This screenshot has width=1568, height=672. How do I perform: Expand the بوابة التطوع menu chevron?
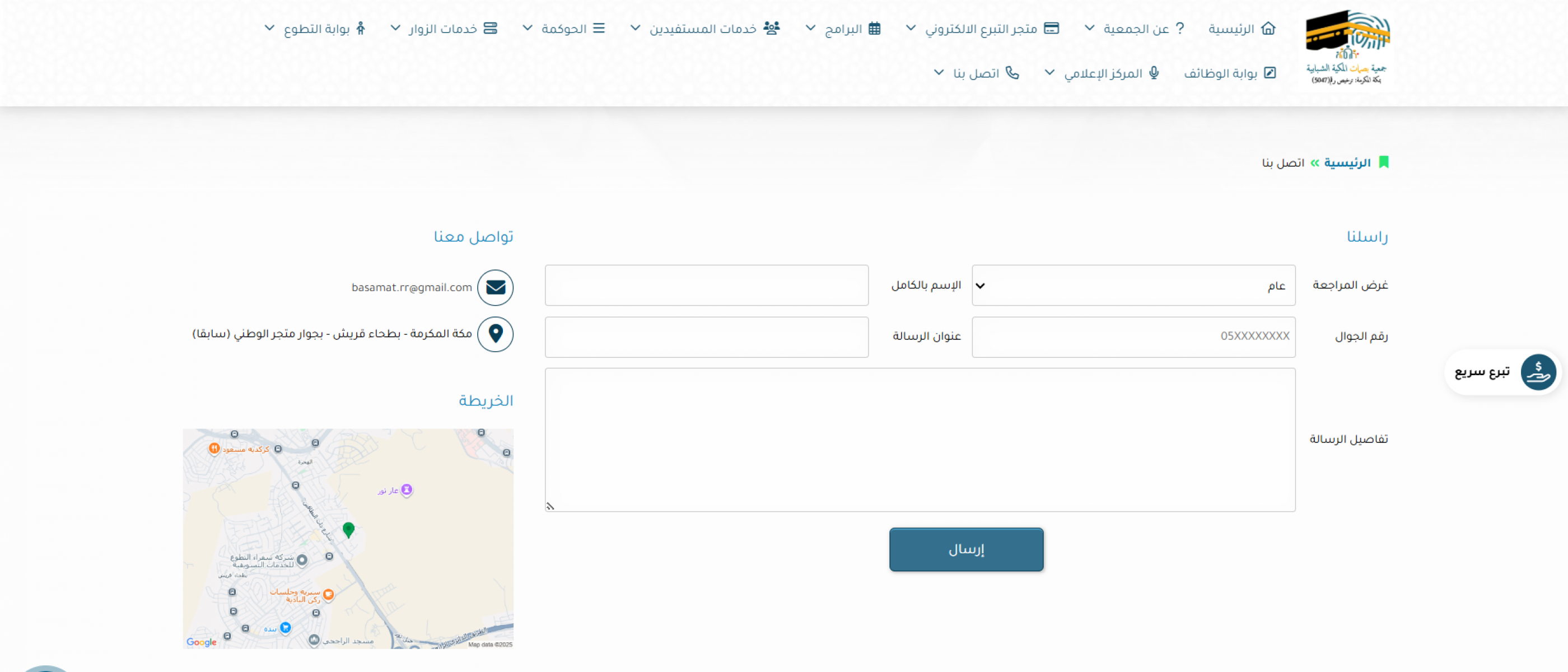(269, 29)
